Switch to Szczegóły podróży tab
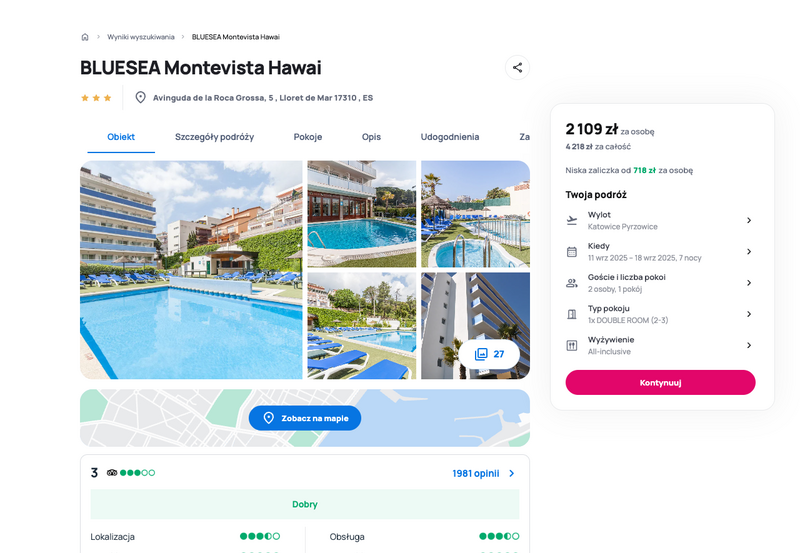 214,137
